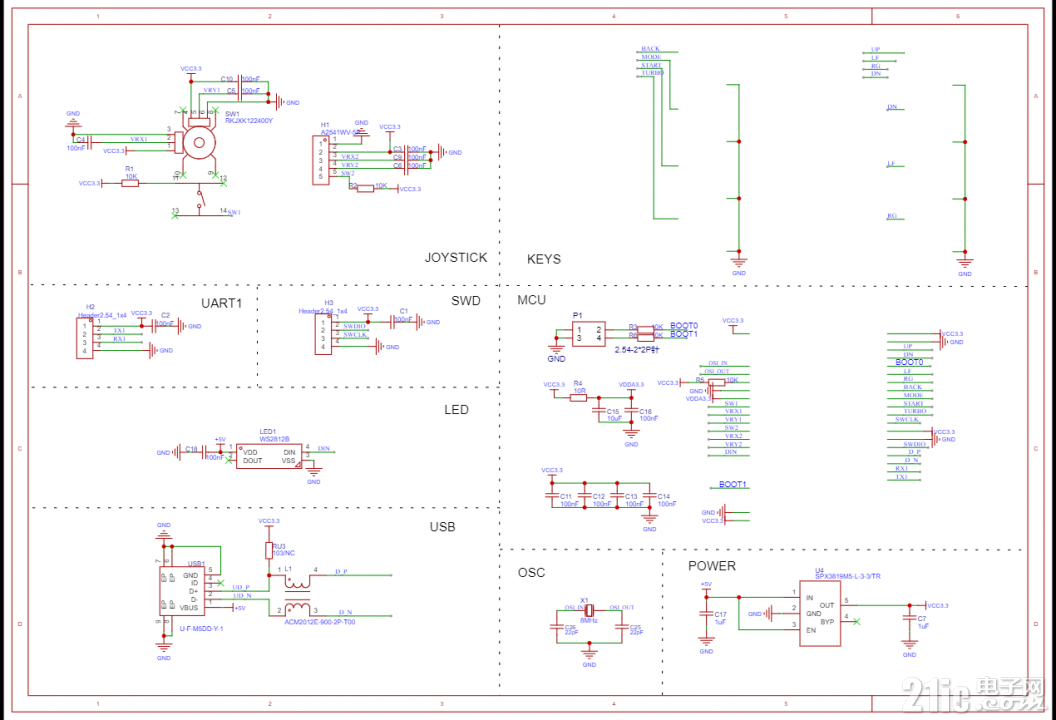1056x720 pixels.
Task: Select capacitor C26 22pF
Action: tap(556, 626)
